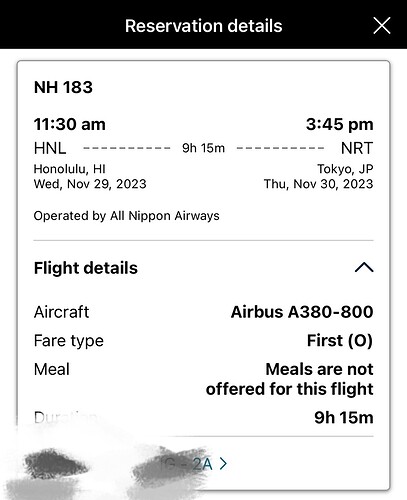Select the NRT airport code
Viewport: 407px width, 500px height.
click(357, 148)
